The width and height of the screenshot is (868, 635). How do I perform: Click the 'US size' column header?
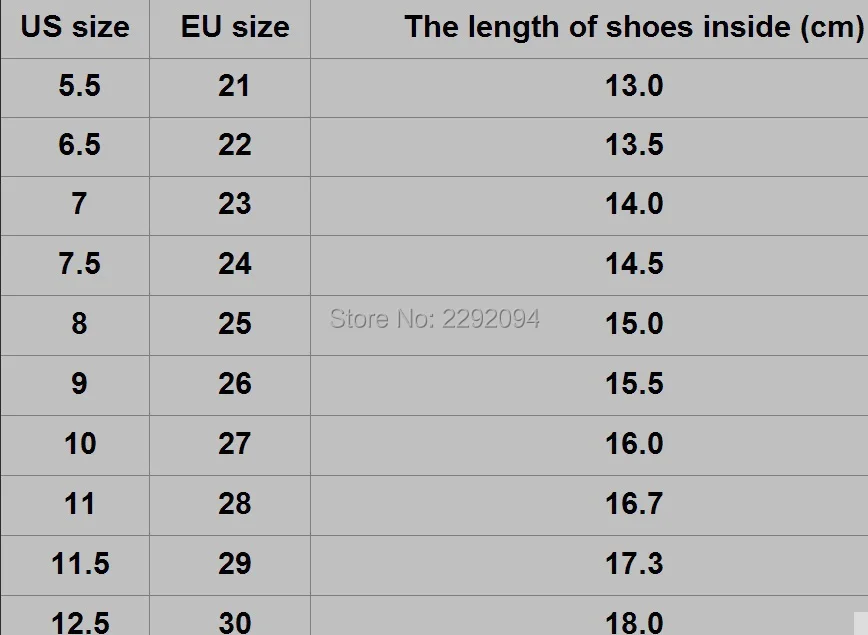75,27
